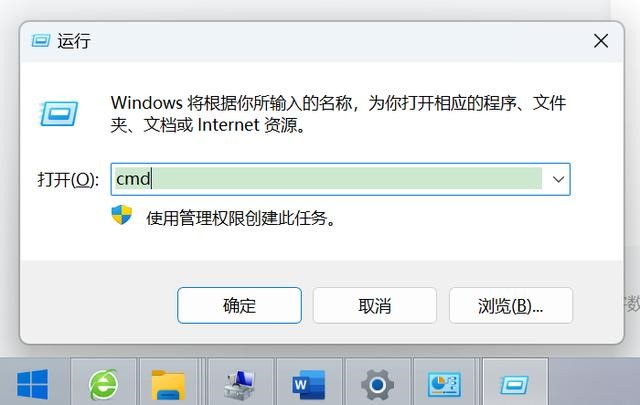The image size is (640, 405).
Task: Open File Explorer from the taskbar
Action: tap(168, 385)
